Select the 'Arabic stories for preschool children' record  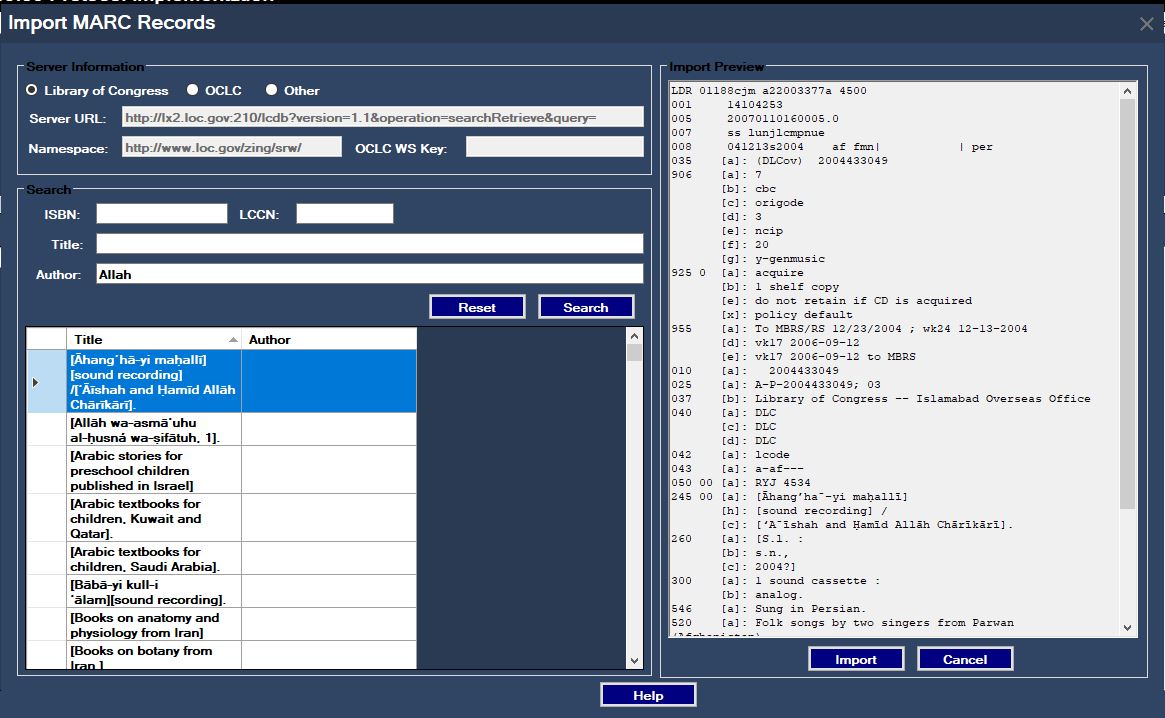tap(150, 469)
